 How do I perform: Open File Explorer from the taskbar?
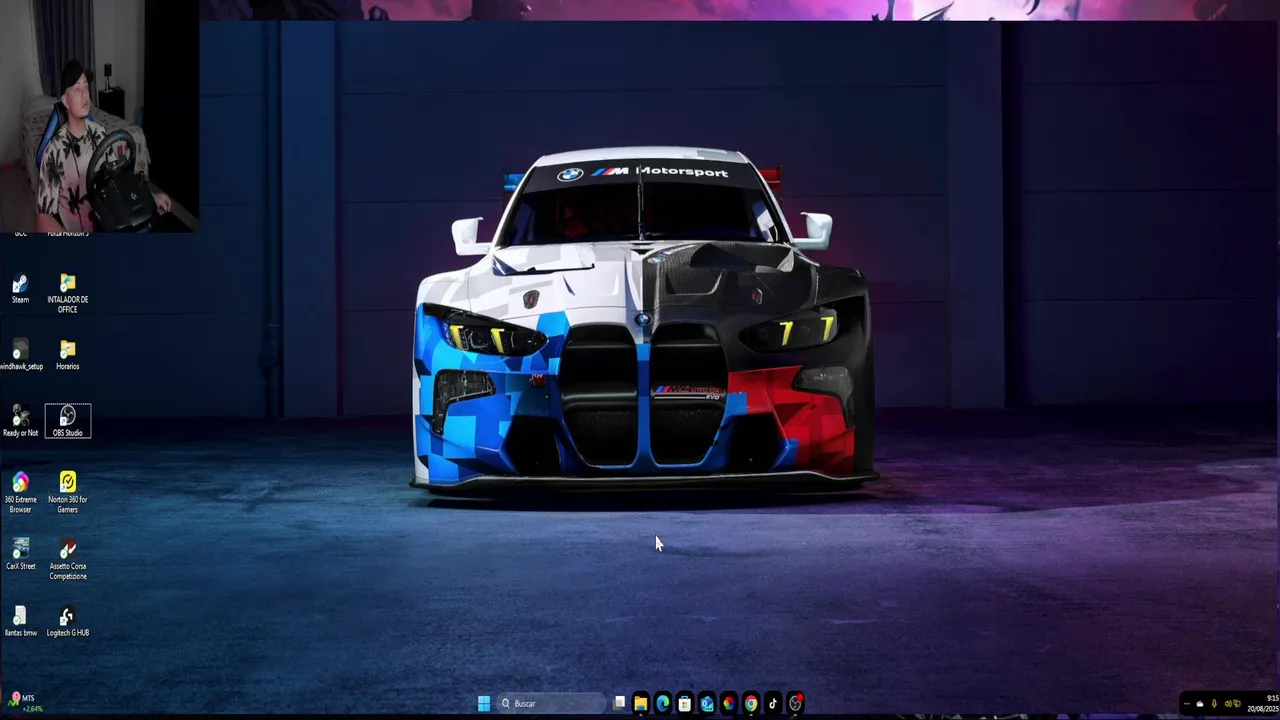point(640,703)
